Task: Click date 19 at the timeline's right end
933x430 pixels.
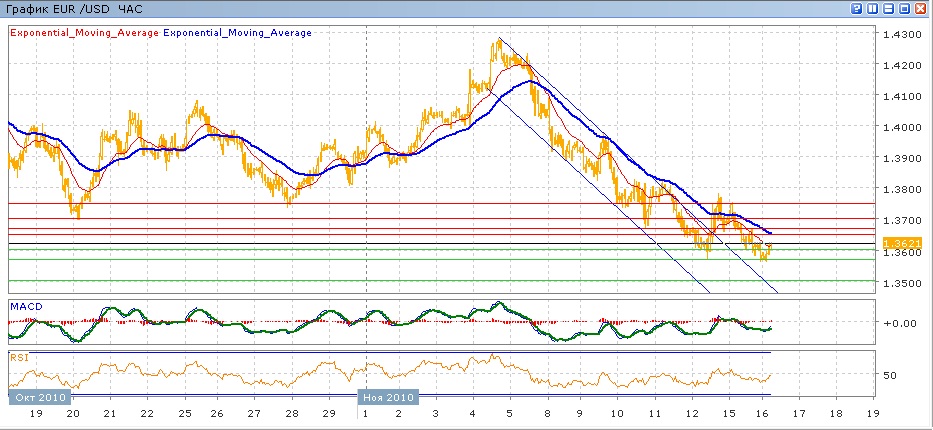Action: pos(871,412)
